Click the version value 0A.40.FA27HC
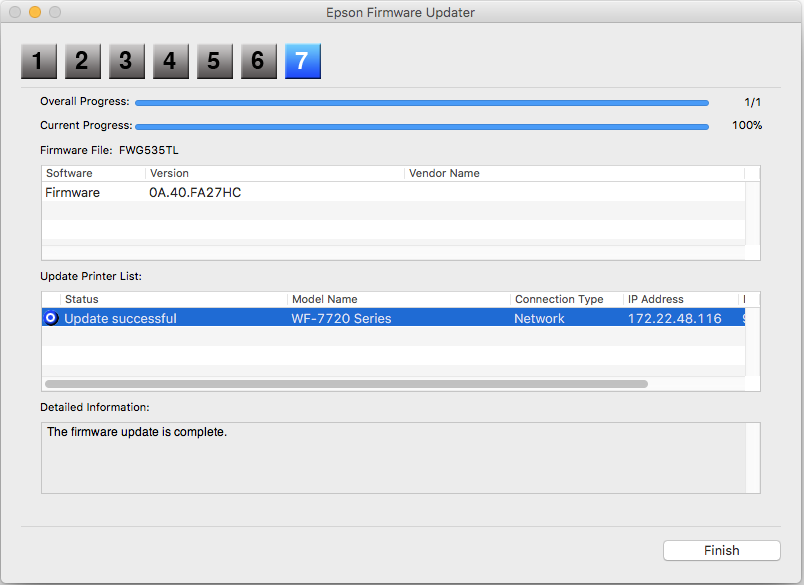The image size is (804, 585). click(195, 193)
